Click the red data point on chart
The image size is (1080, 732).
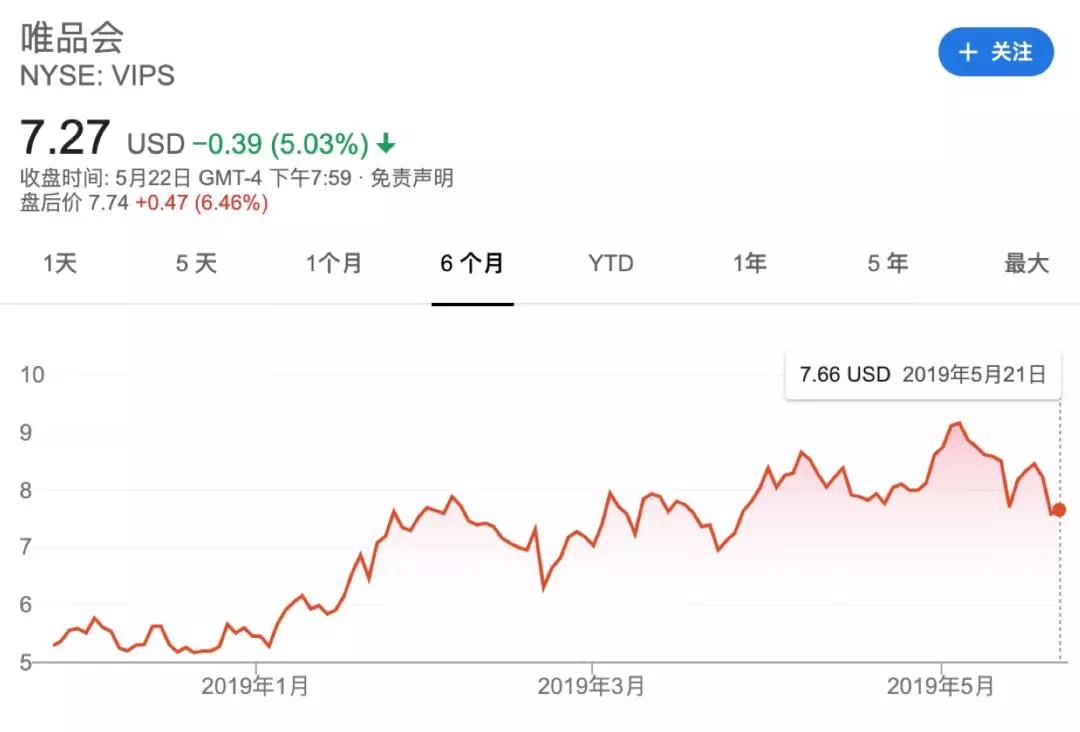point(1059,509)
